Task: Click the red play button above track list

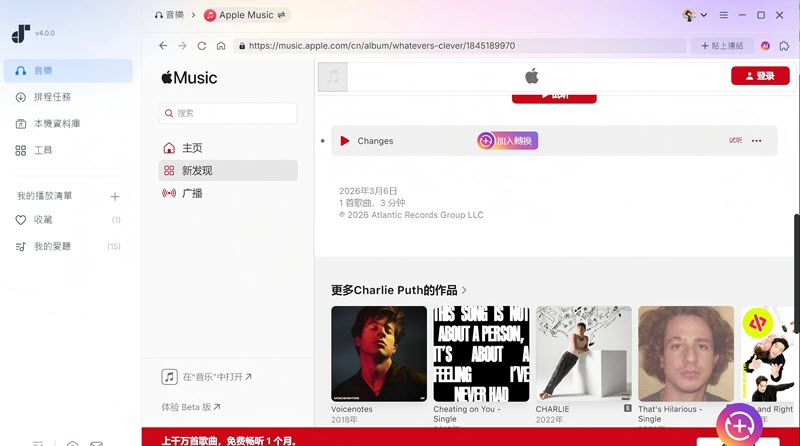Action: [x=554, y=97]
